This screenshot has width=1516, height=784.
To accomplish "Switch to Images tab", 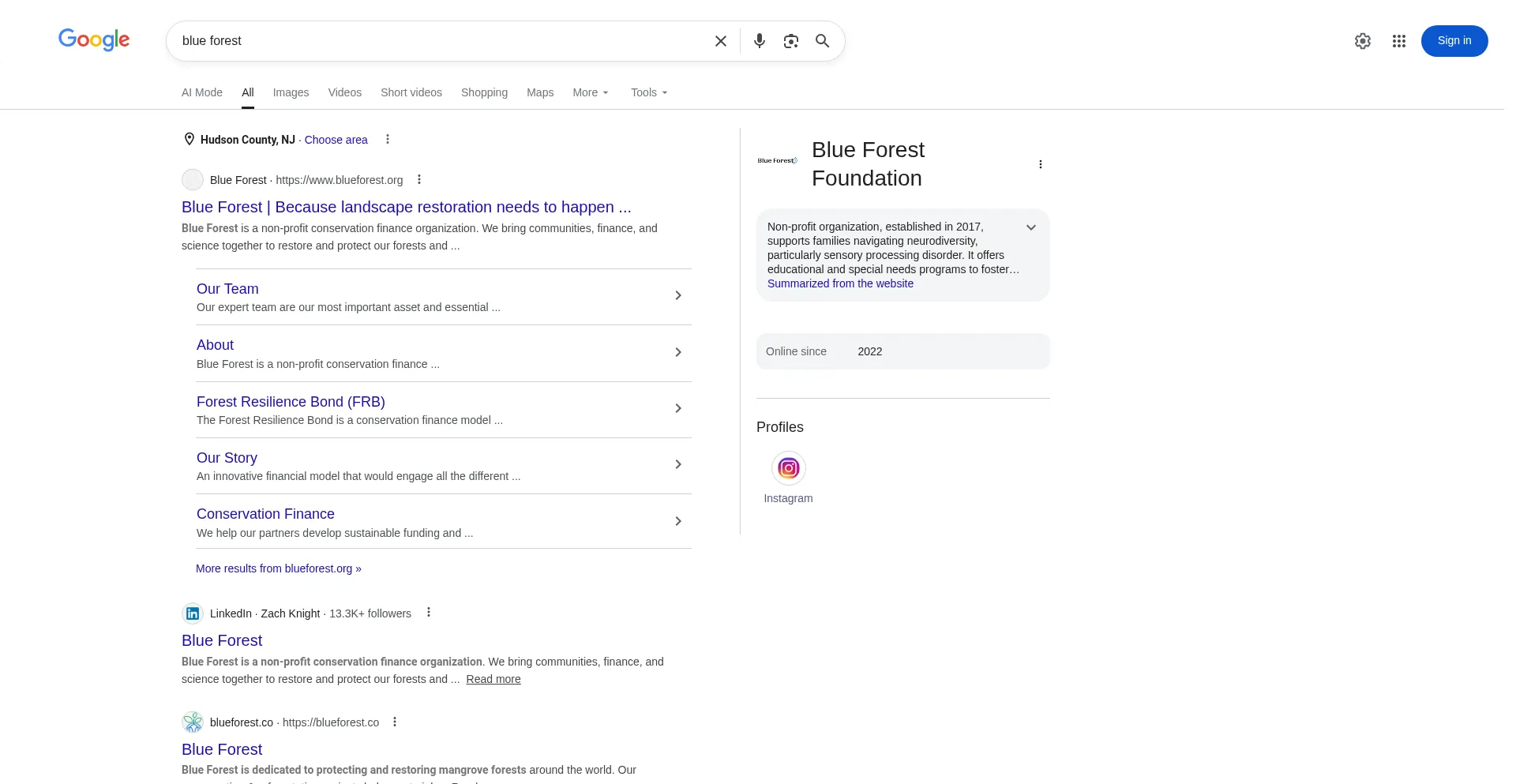I will 291,92.
